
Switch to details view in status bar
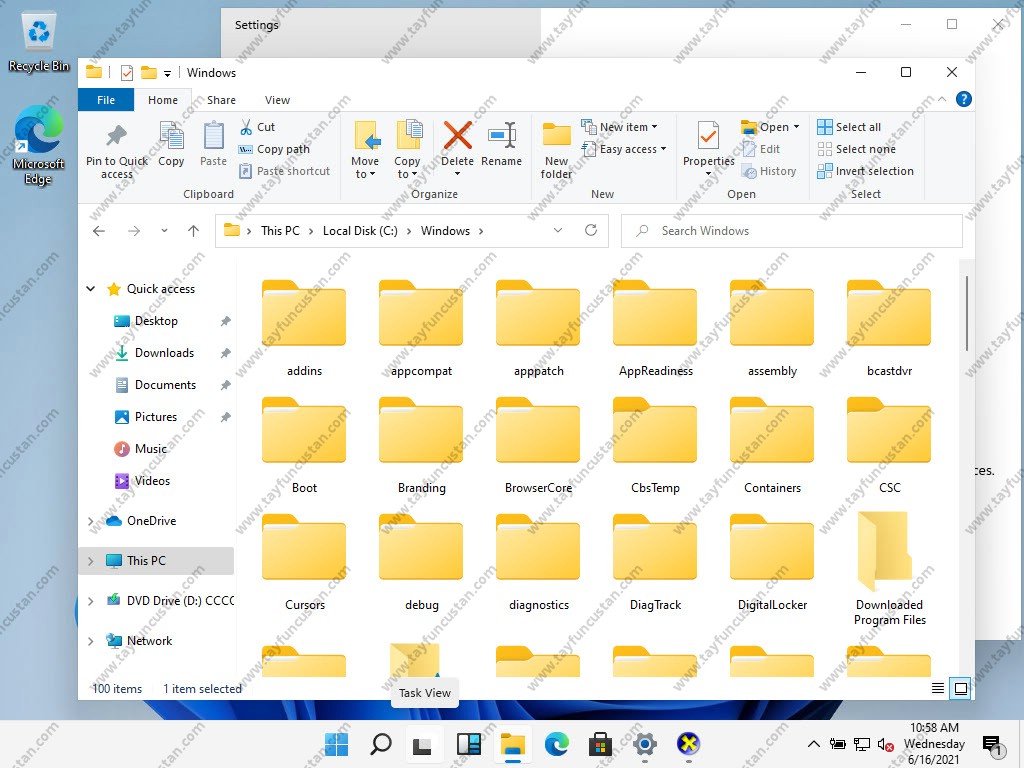(x=938, y=688)
